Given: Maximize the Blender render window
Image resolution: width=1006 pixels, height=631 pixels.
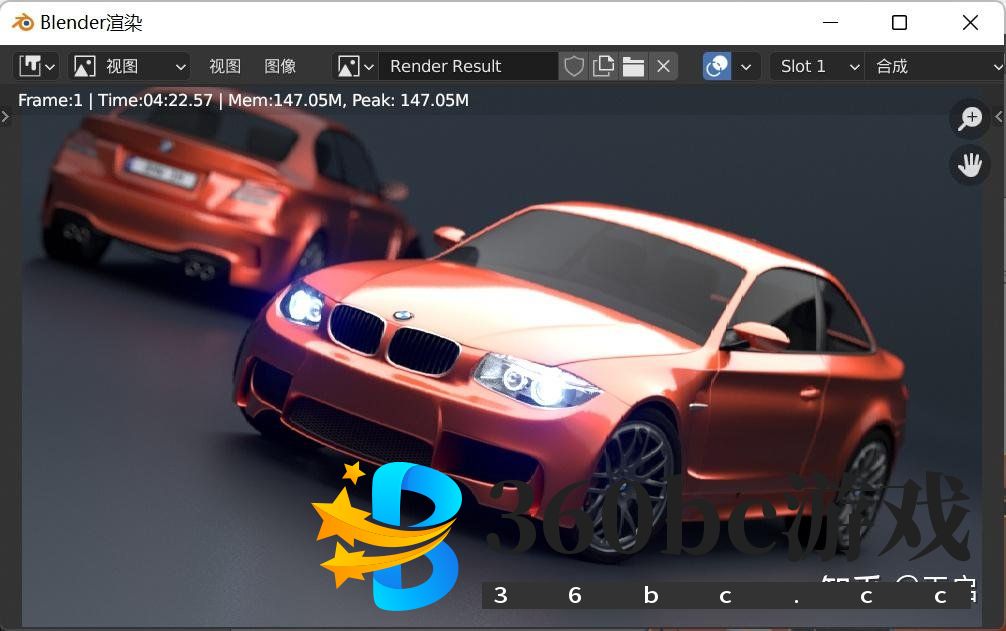Looking at the screenshot, I should click(899, 23).
